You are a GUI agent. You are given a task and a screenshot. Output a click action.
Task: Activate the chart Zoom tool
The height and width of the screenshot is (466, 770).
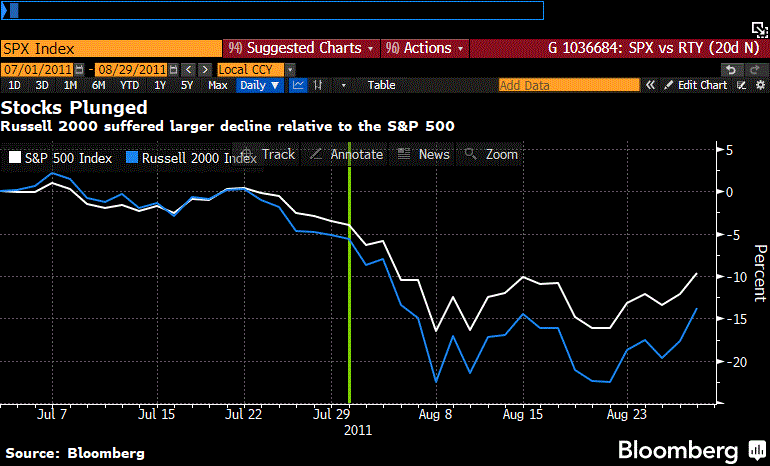(x=491, y=154)
